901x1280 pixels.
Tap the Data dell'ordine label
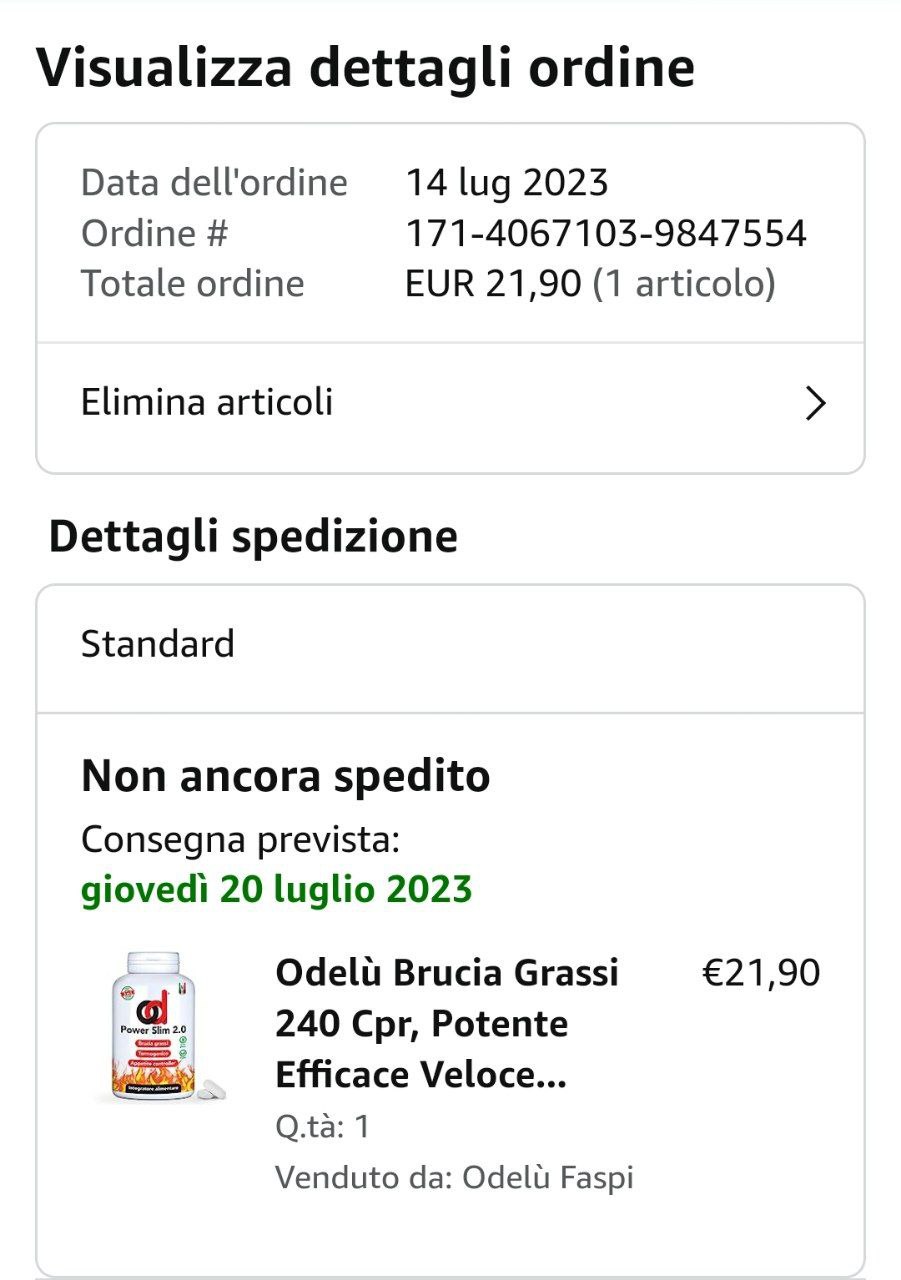(x=214, y=183)
